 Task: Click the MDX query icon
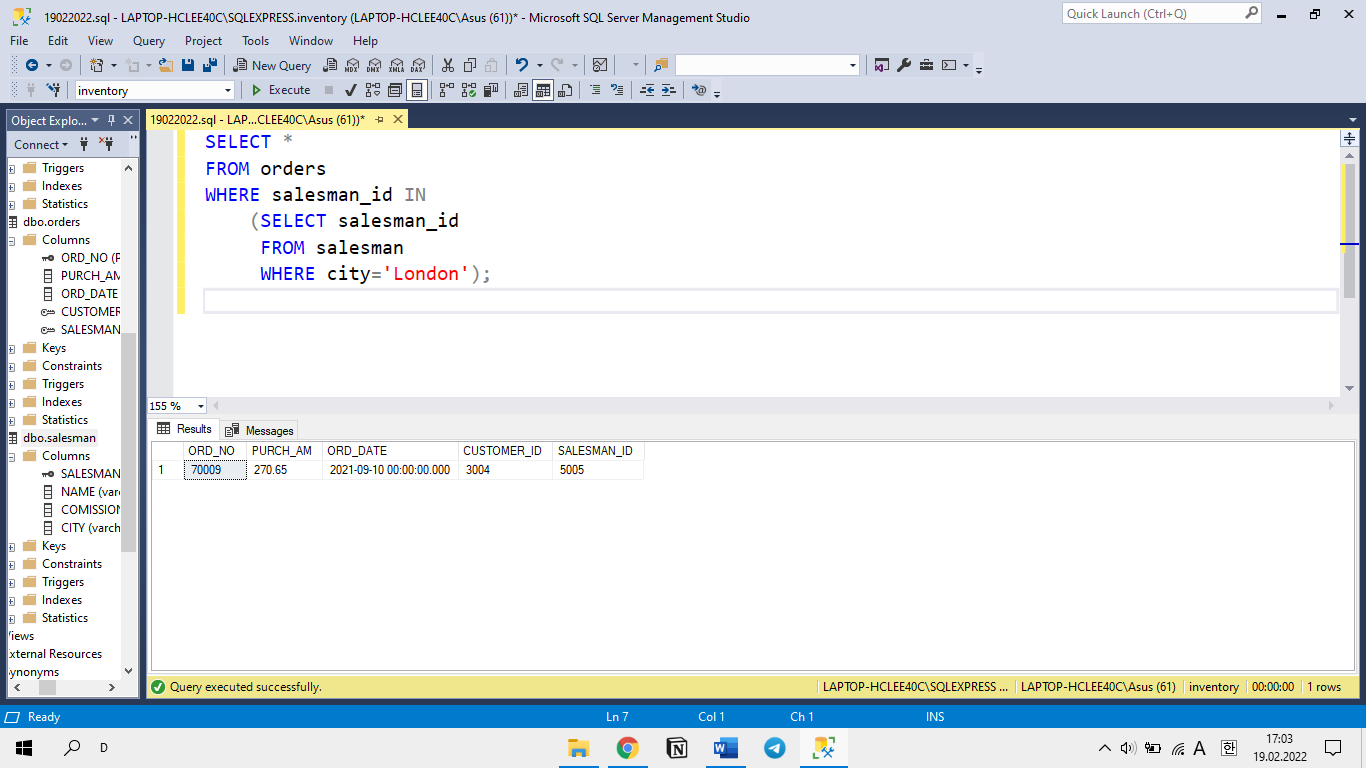pos(352,65)
